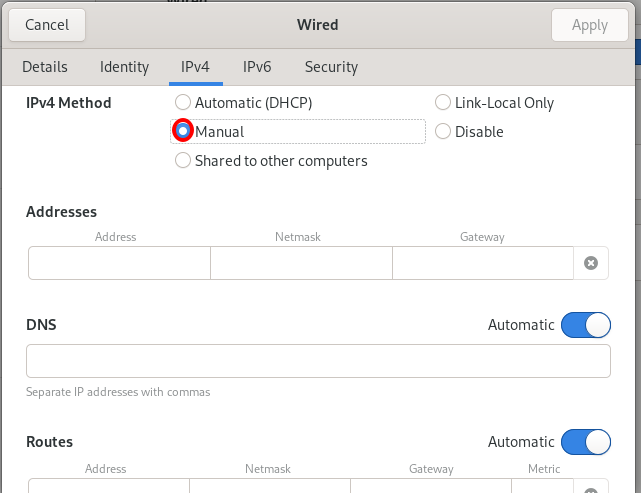Viewport: 641px width, 493px height.
Task: Focus the Address field under Routes
Action: [108, 486]
